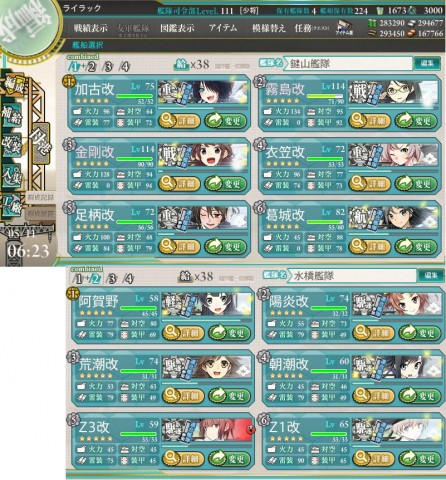Click the 変更 swap button for 霧島改

click(x=416, y=121)
